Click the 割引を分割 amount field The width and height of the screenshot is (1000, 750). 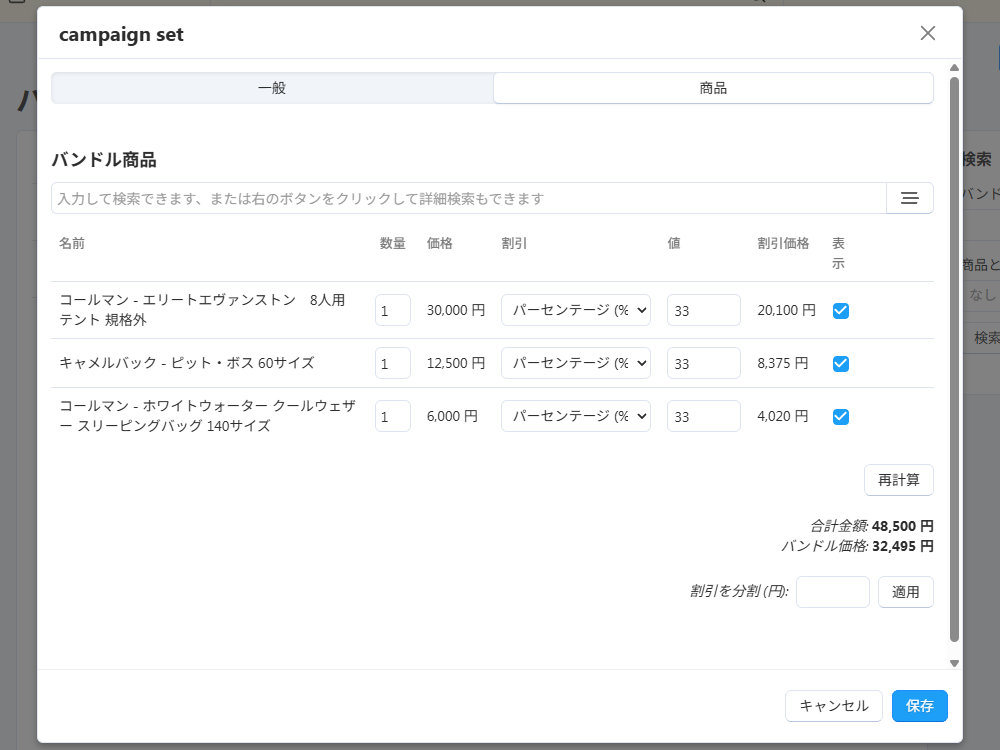832,592
